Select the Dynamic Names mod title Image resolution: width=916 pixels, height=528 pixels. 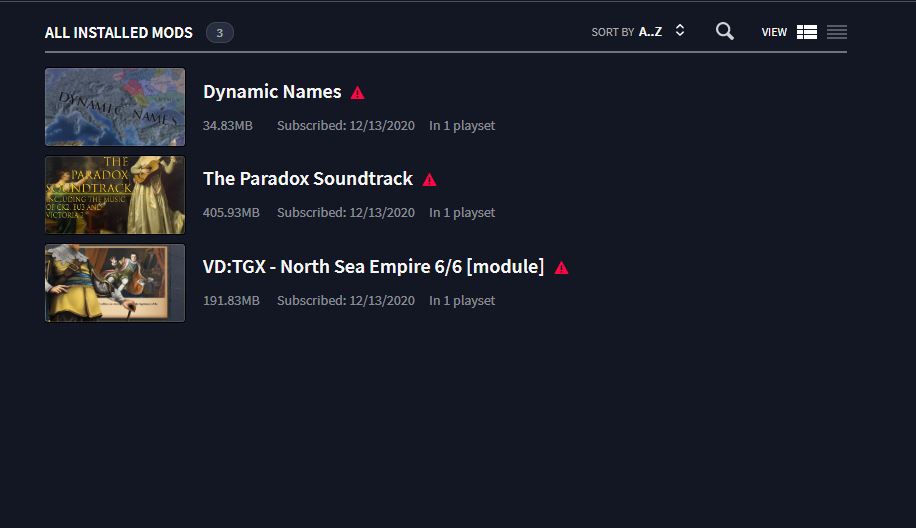point(272,92)
